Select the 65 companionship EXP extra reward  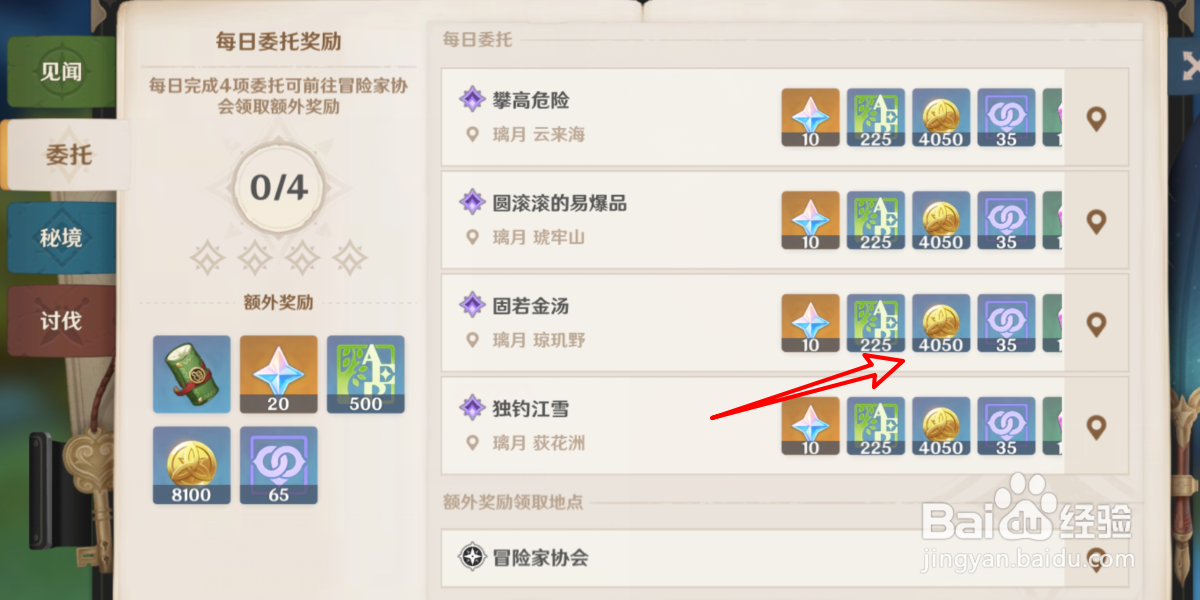pyautogui.click(x=279, y=465)
